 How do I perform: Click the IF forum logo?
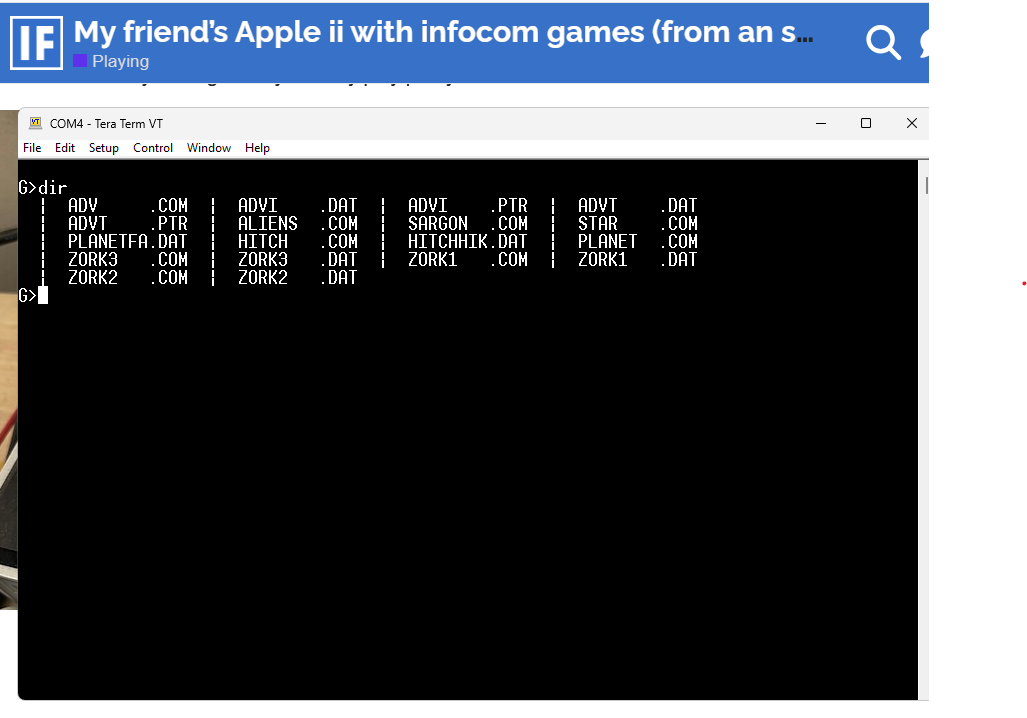click(36, 43)
